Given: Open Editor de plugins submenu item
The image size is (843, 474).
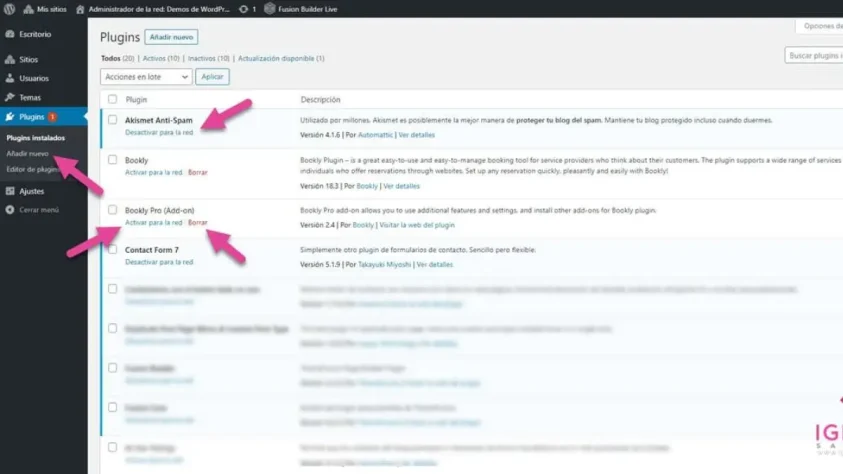Looking at the screenshot, I should pos(32,169).
